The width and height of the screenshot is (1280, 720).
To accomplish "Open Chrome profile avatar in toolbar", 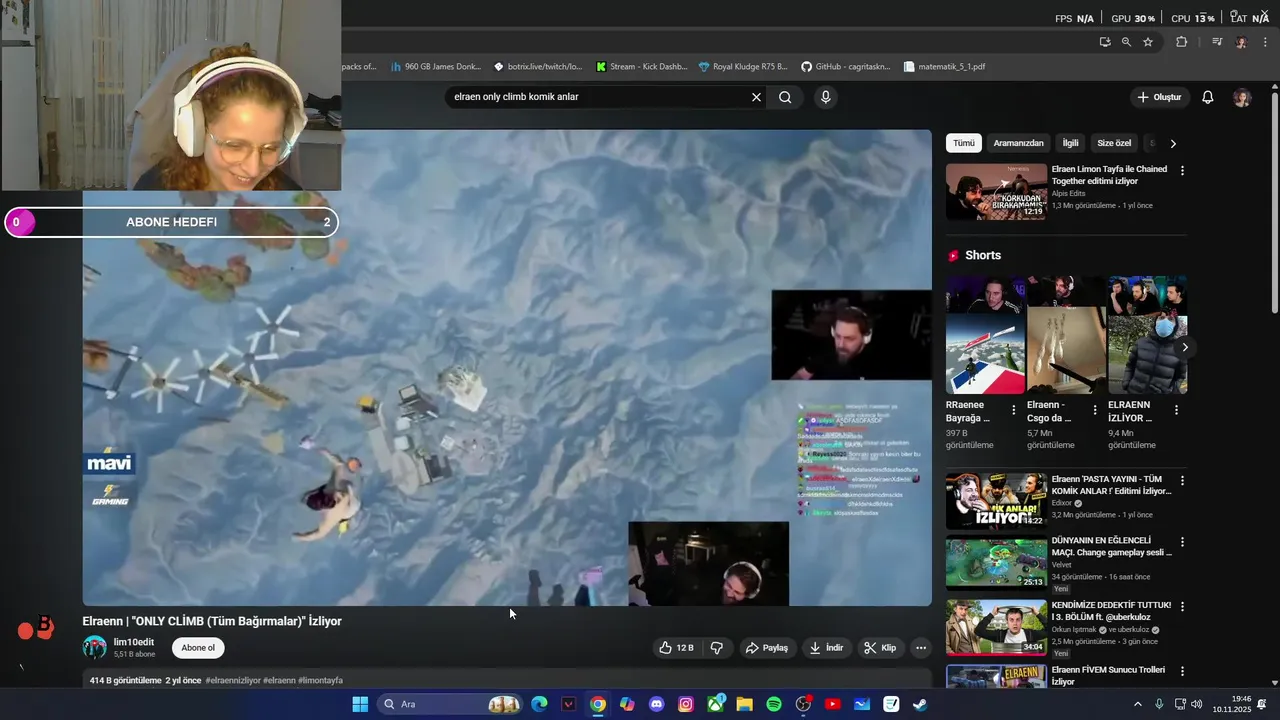I will pyautogui.click(x=1241, y=42).
